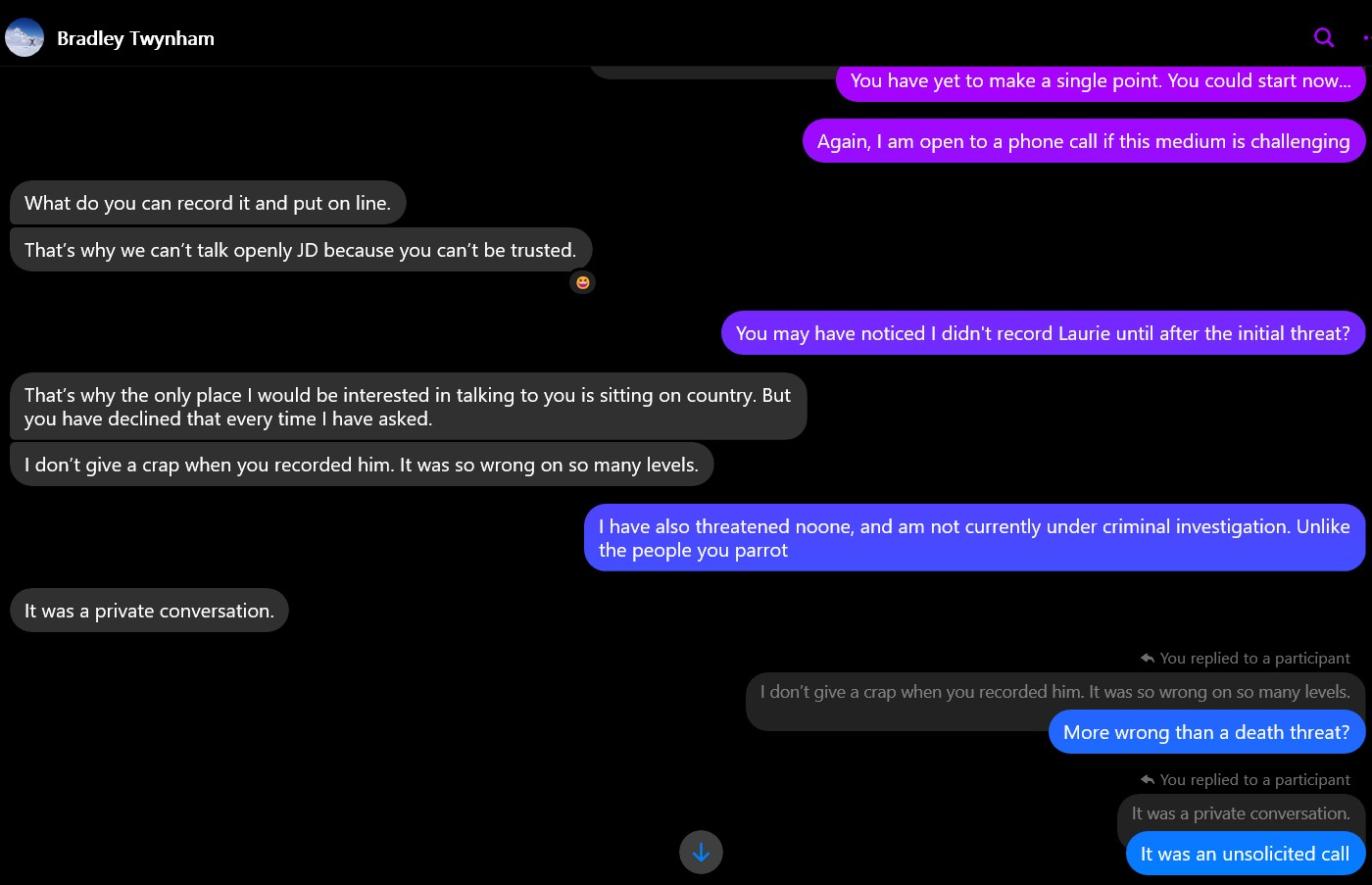Click the grey "It was a private conversation." message
The image size is (1372, 885).
149,612
